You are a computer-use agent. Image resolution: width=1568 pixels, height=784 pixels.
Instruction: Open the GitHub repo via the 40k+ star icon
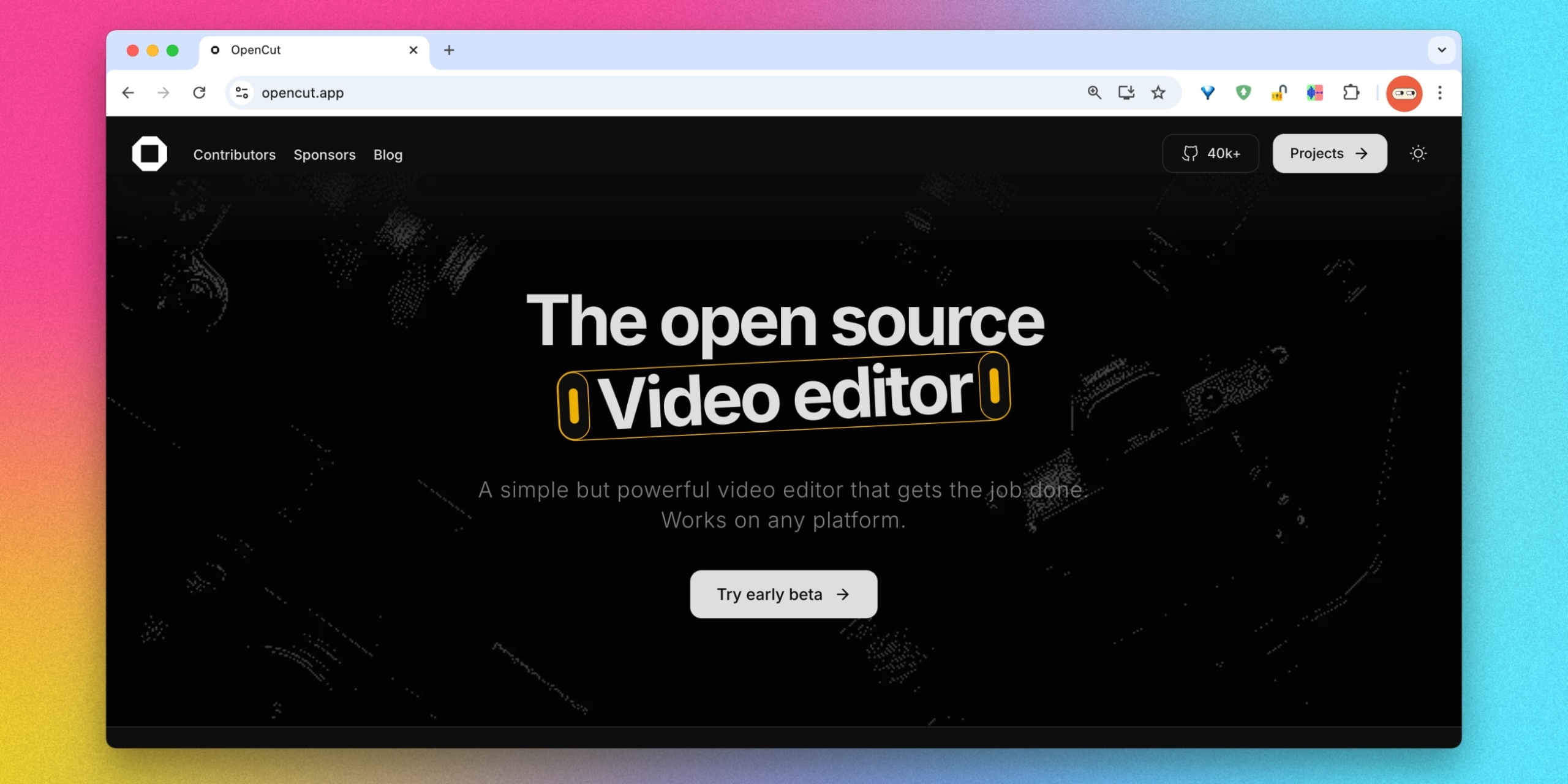click(x=1210, y=153)
